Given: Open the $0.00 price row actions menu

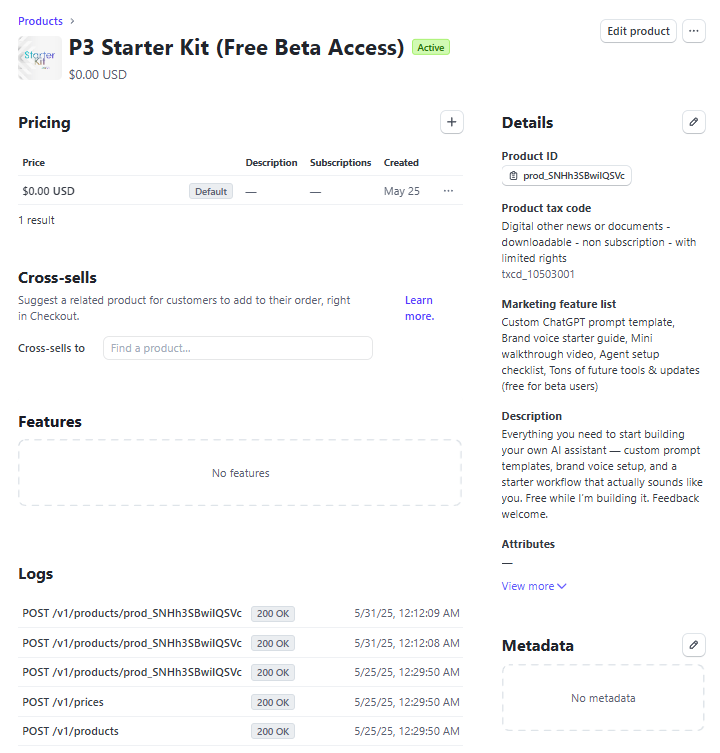Looking at the screenshot, I should coord(448,191).
